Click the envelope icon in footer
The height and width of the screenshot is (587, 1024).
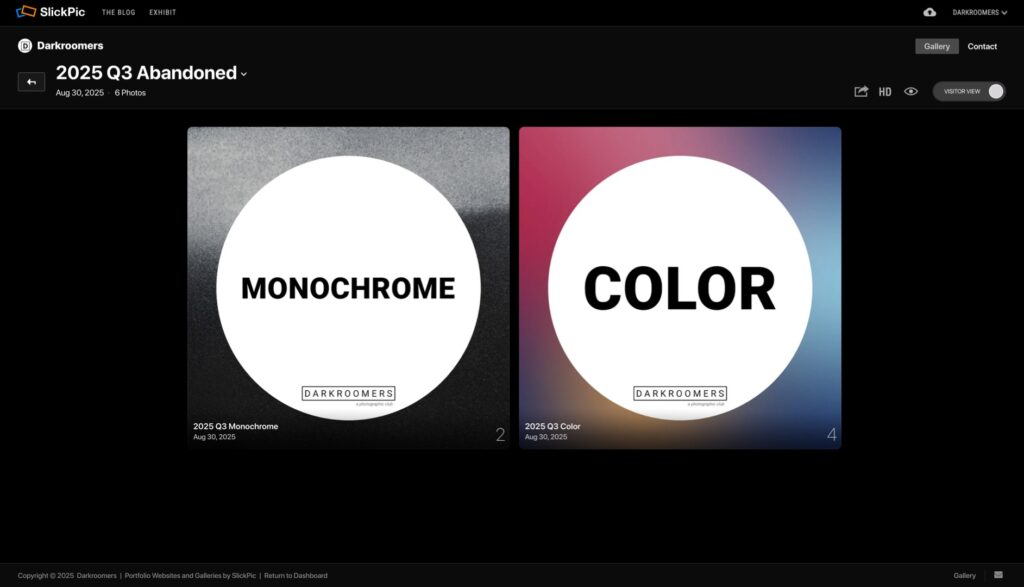[x=997, y=575]
